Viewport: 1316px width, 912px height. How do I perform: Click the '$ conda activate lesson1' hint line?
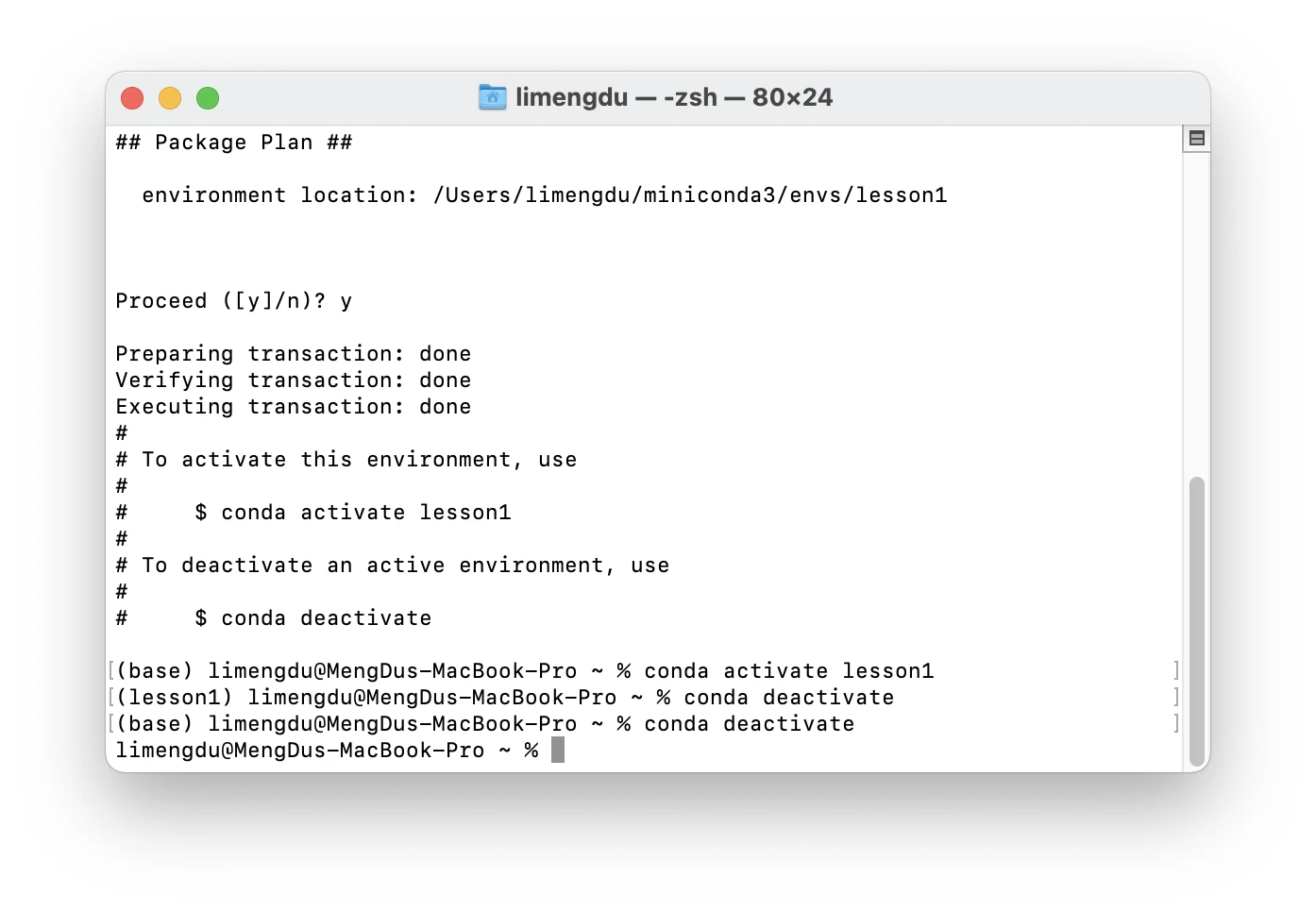tap(352, 513)
